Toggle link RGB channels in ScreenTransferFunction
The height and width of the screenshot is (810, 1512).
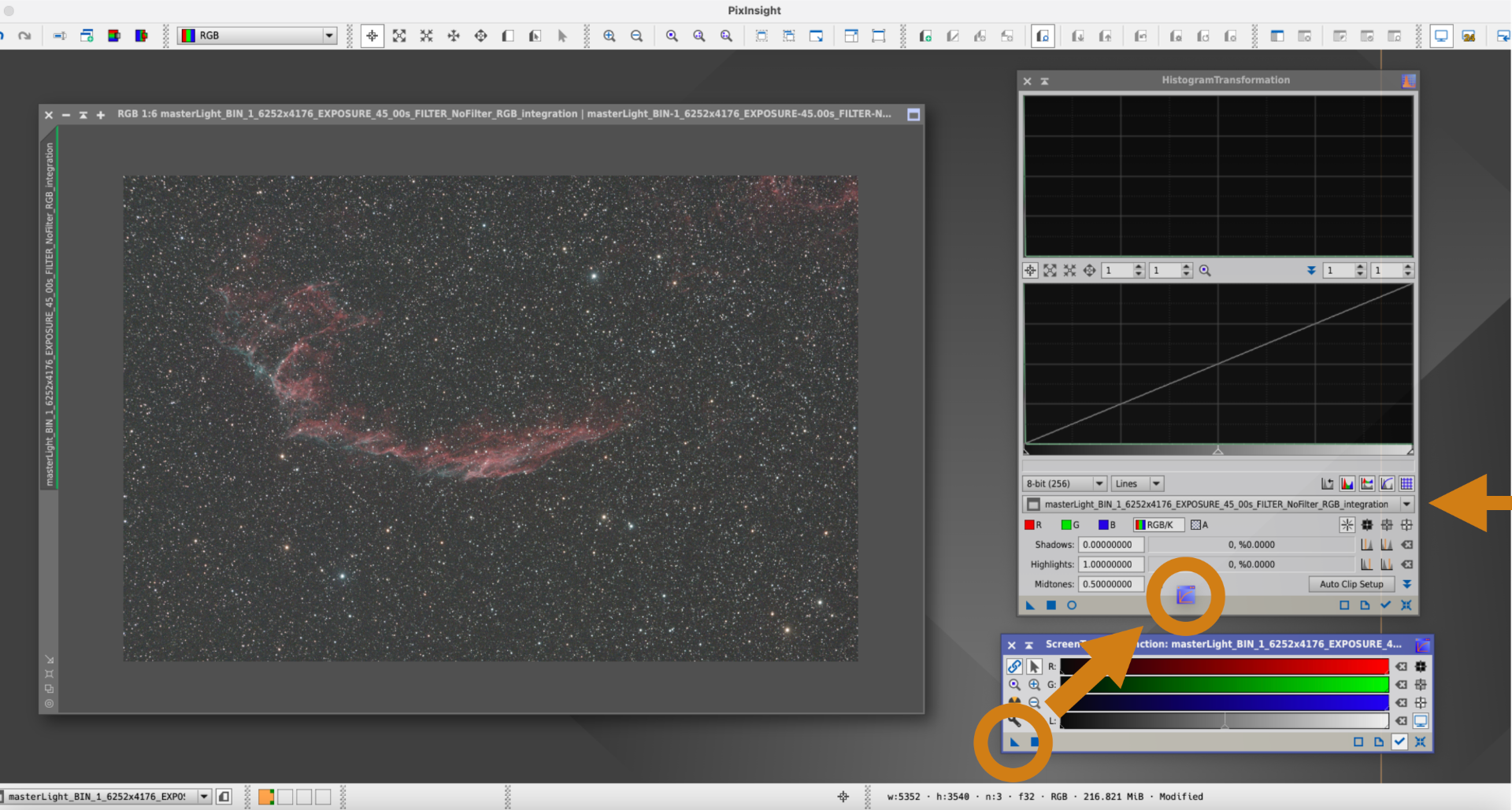(x=1014, y=667)
